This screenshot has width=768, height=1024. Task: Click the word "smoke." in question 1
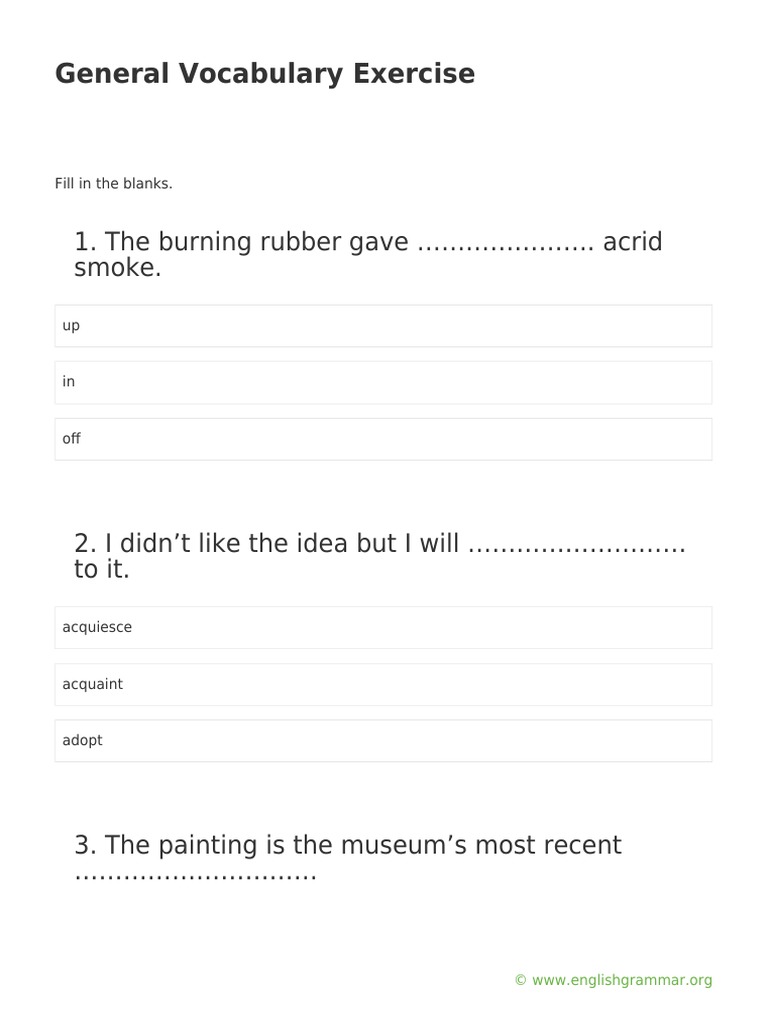click(117, 268)
